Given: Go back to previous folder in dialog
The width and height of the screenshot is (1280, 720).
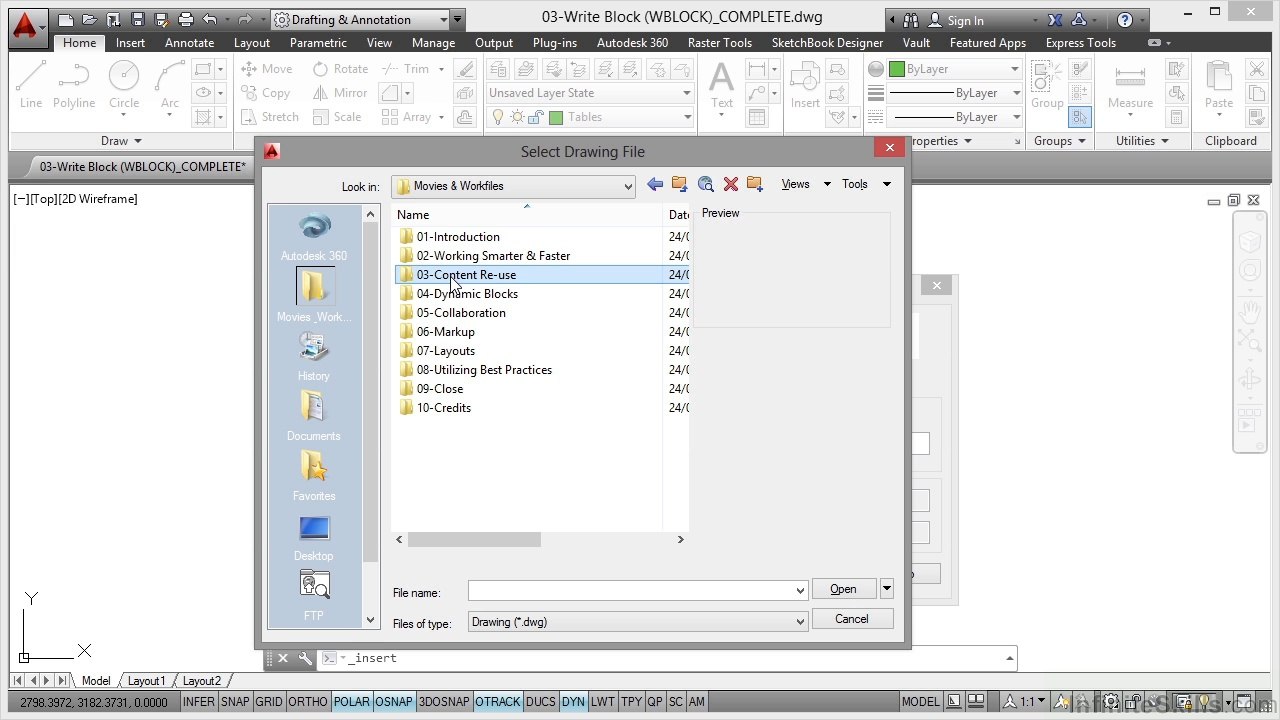Looking at the screenshot, I should click(x=655, y=184).
